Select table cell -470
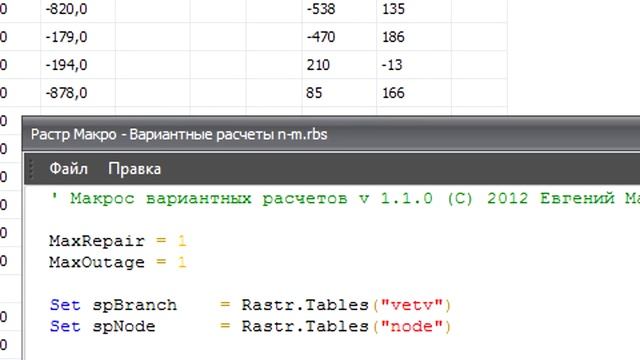The image size is (640, 360). coord(339,37)
